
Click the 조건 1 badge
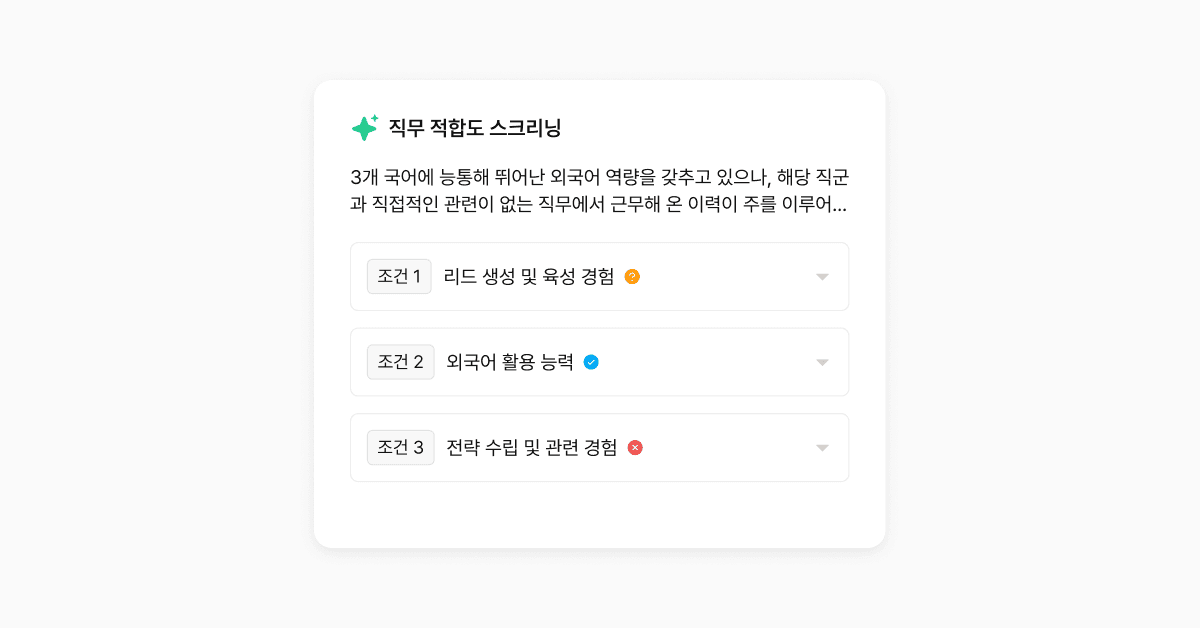click(399, 277)
